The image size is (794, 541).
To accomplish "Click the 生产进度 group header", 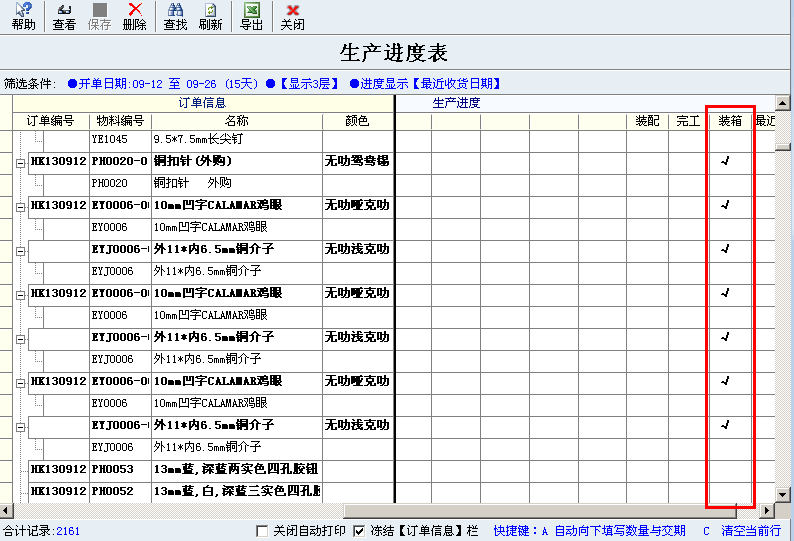I will pos(456,103).
